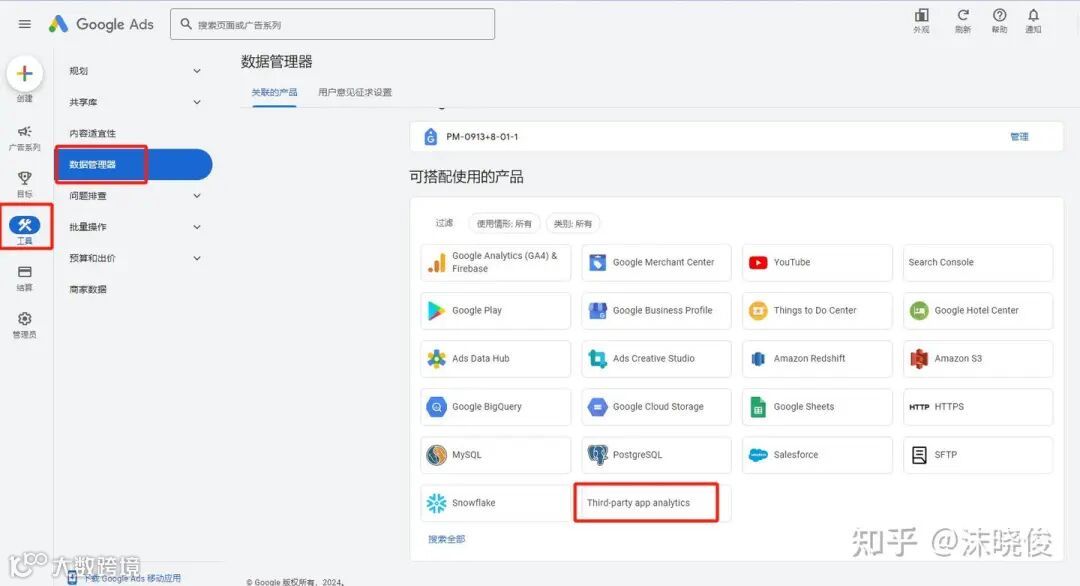Expand the 规划 menu section
Screen dimensions: 1080x586
pos(135,71)
